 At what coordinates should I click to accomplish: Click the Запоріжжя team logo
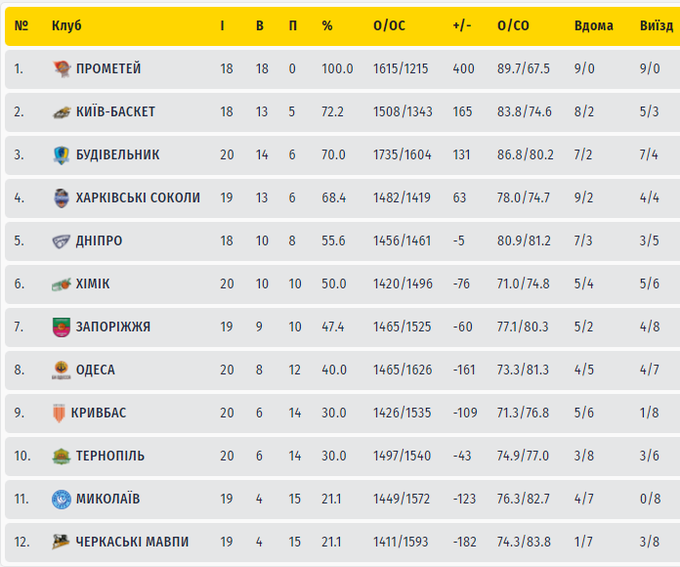61,327
